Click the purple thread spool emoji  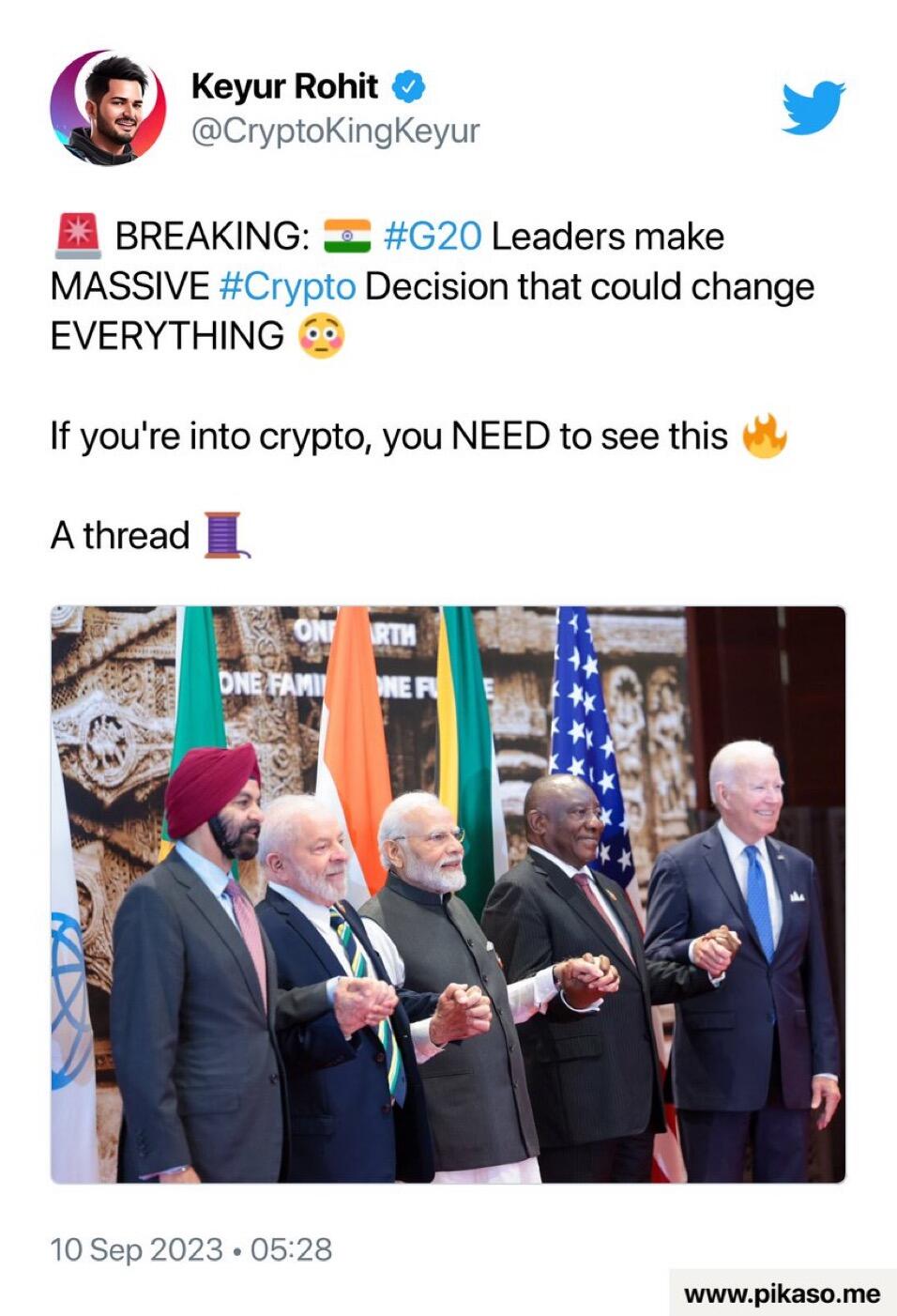[226, 535]
